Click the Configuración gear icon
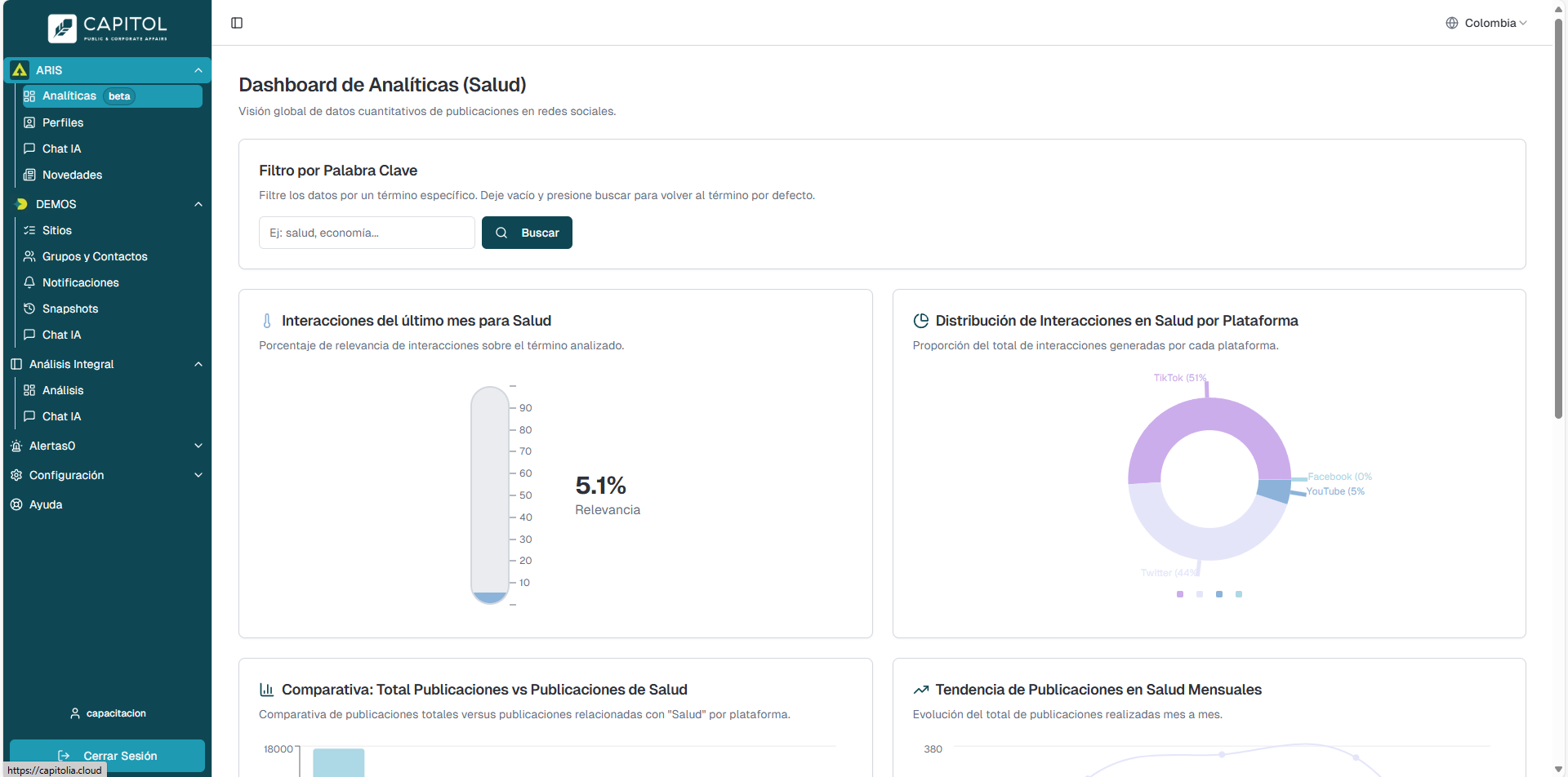This screenshot has height=777, width=1568. tap(16, 475)
